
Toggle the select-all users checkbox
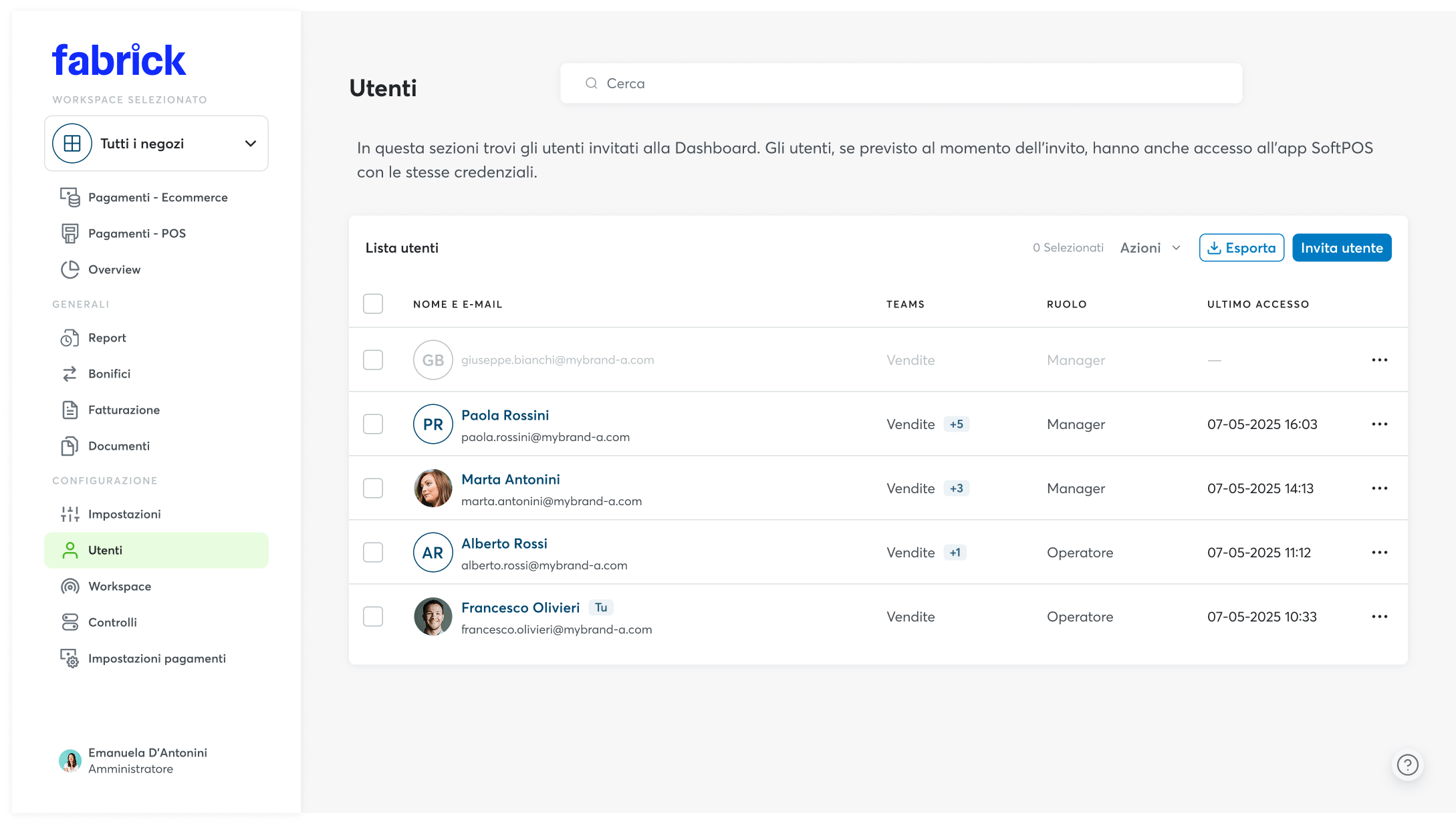coord(373,304)
